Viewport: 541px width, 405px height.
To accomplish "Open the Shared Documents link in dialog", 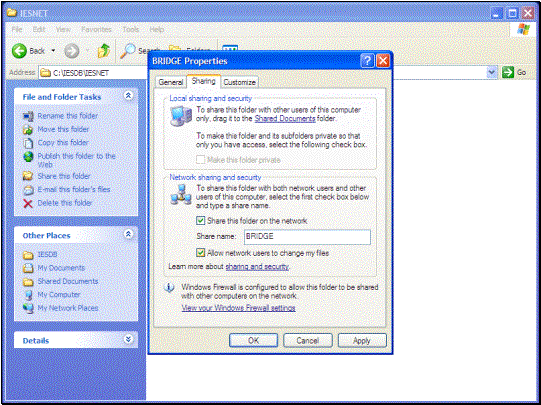I will coord(285,119).
